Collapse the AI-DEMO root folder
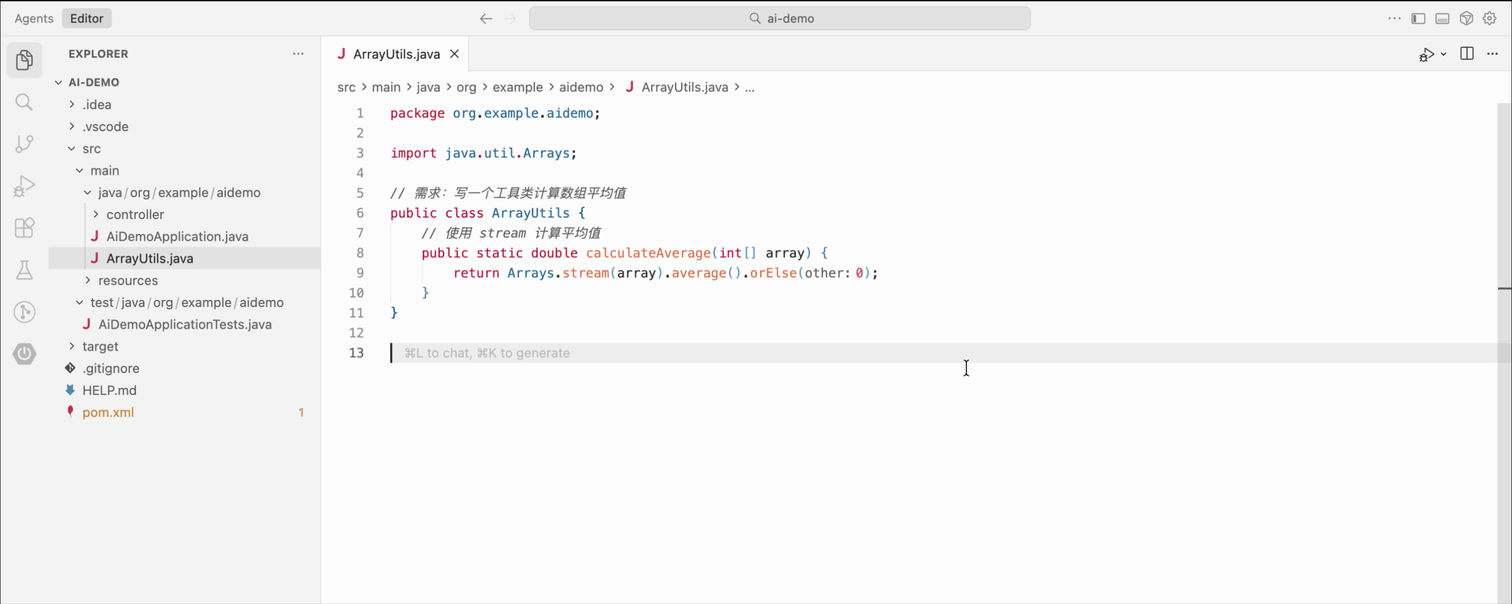This screenshot has width=1512, height=604. point(93,82)
